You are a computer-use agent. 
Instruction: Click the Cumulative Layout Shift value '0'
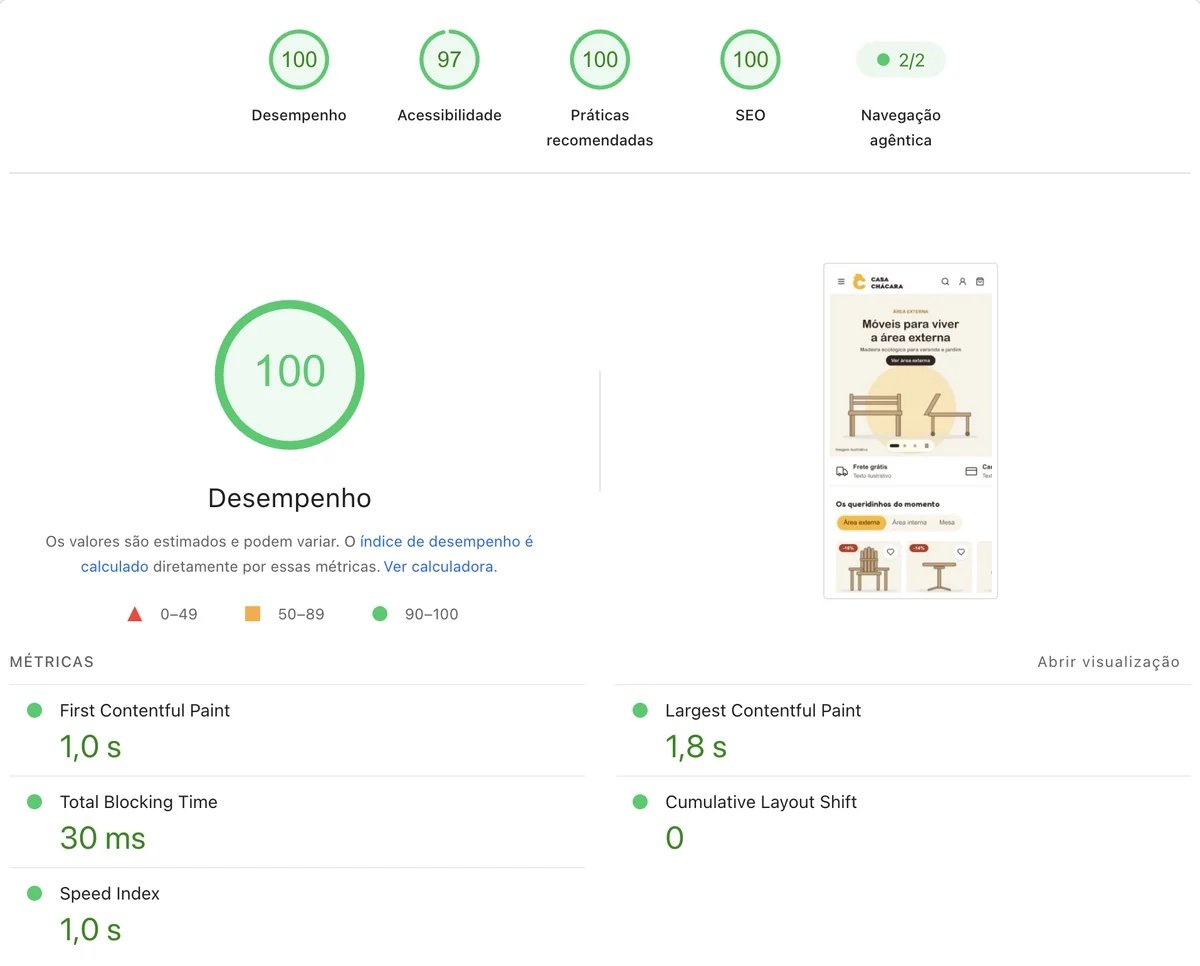[675, 838]
